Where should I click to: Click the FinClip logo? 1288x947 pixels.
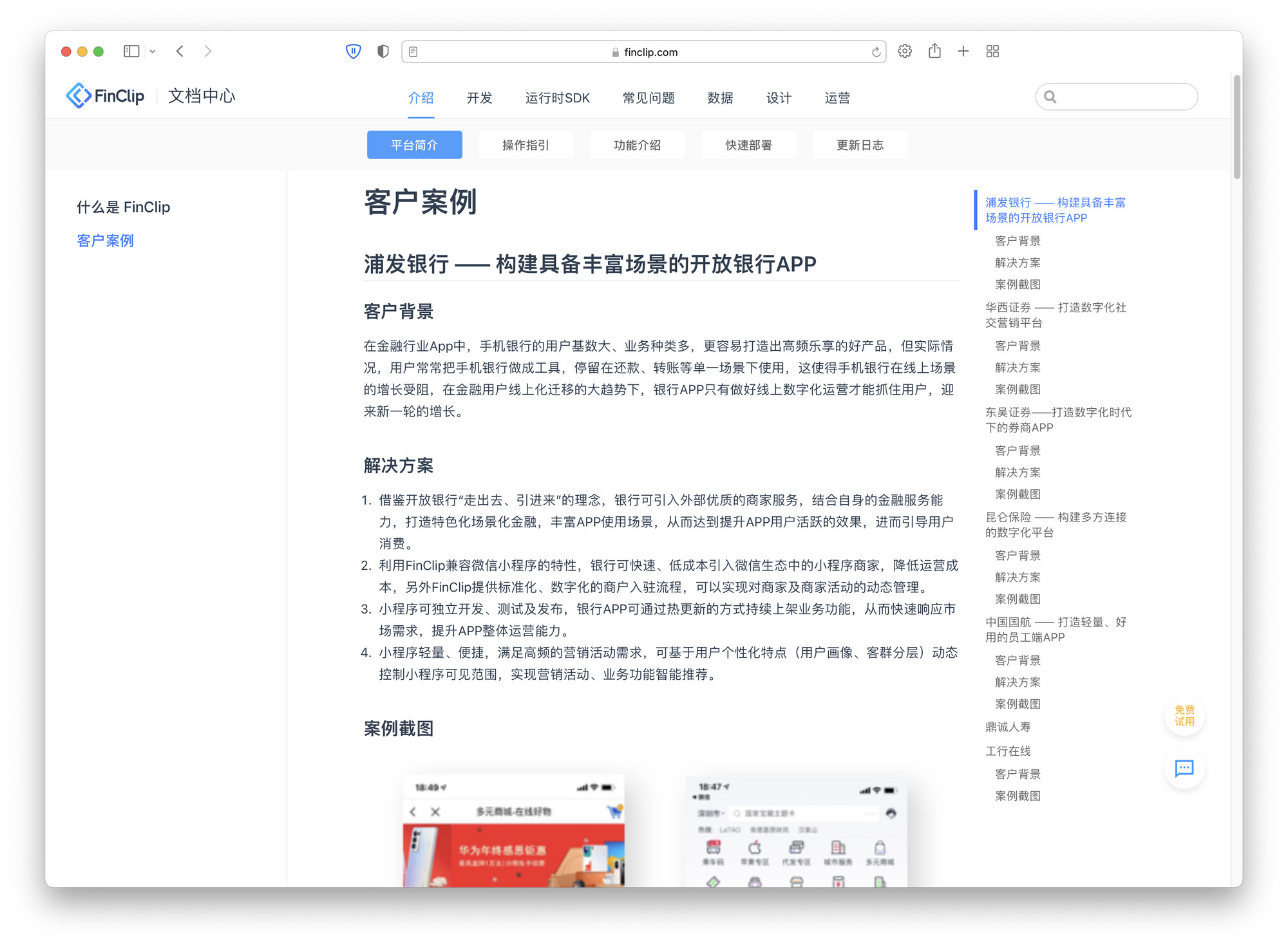tap(105, 96)
